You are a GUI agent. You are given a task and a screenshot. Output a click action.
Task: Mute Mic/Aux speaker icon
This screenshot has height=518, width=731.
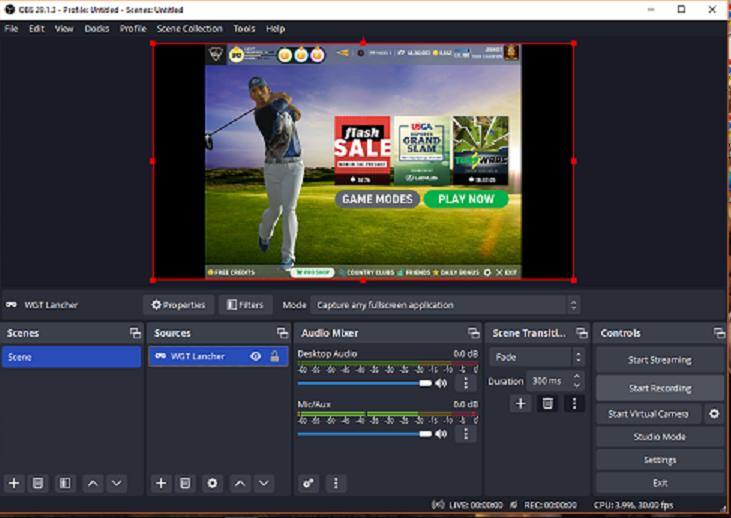tap(441, 434)
